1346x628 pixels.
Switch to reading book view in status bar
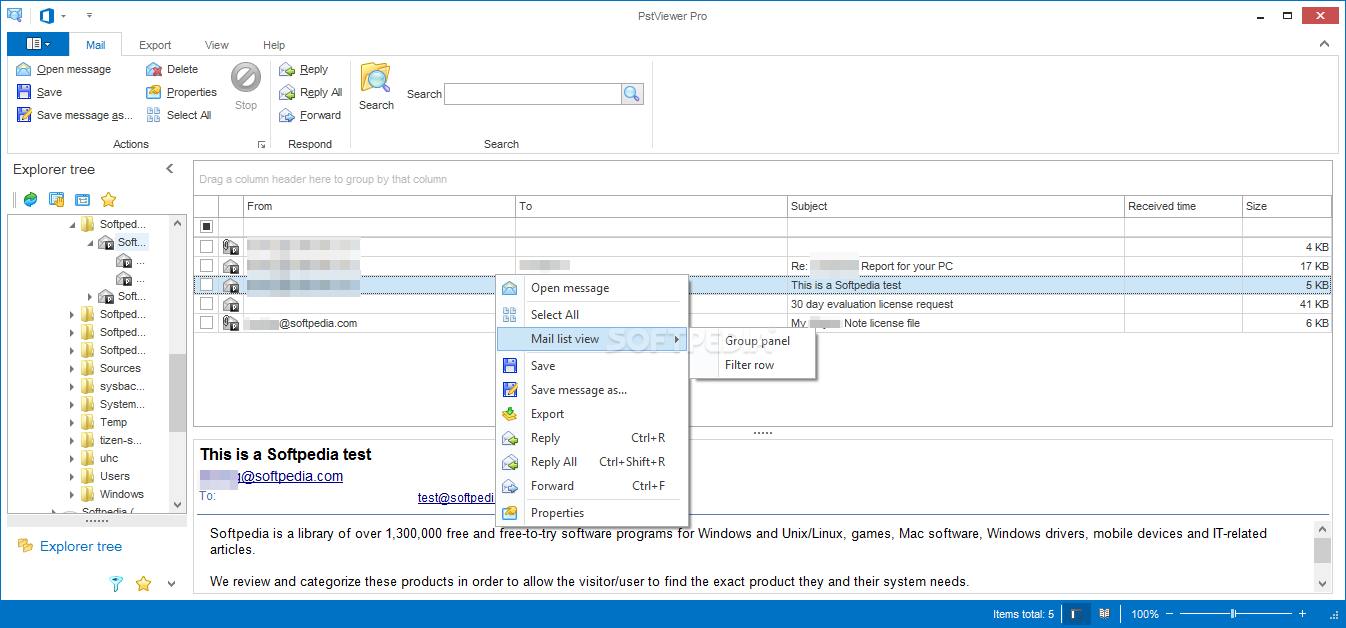(1105, 614)
